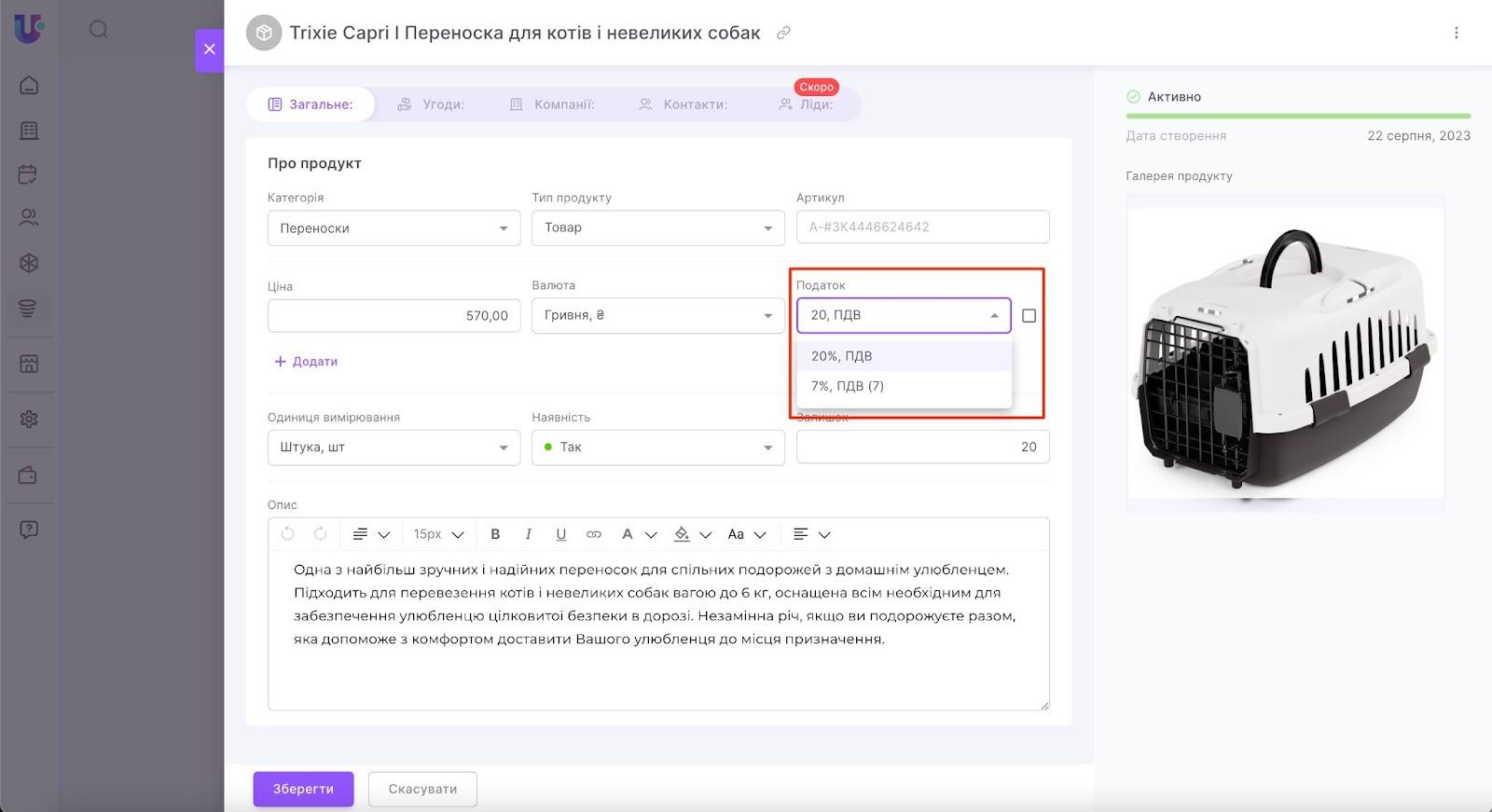Open settings gear in left sidebar
1492x812 pixels.
coord(29,420)
